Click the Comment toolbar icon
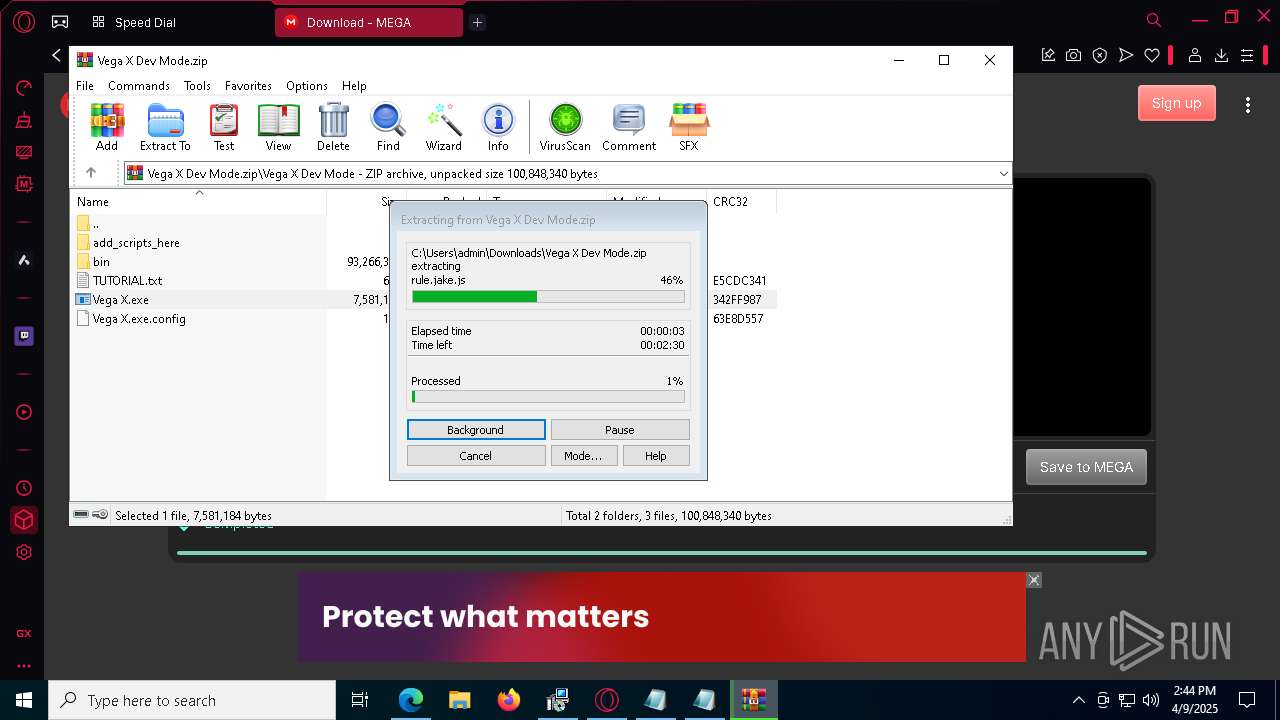Viewport: 1280px width, 720px height. click(x=629, y=127)
